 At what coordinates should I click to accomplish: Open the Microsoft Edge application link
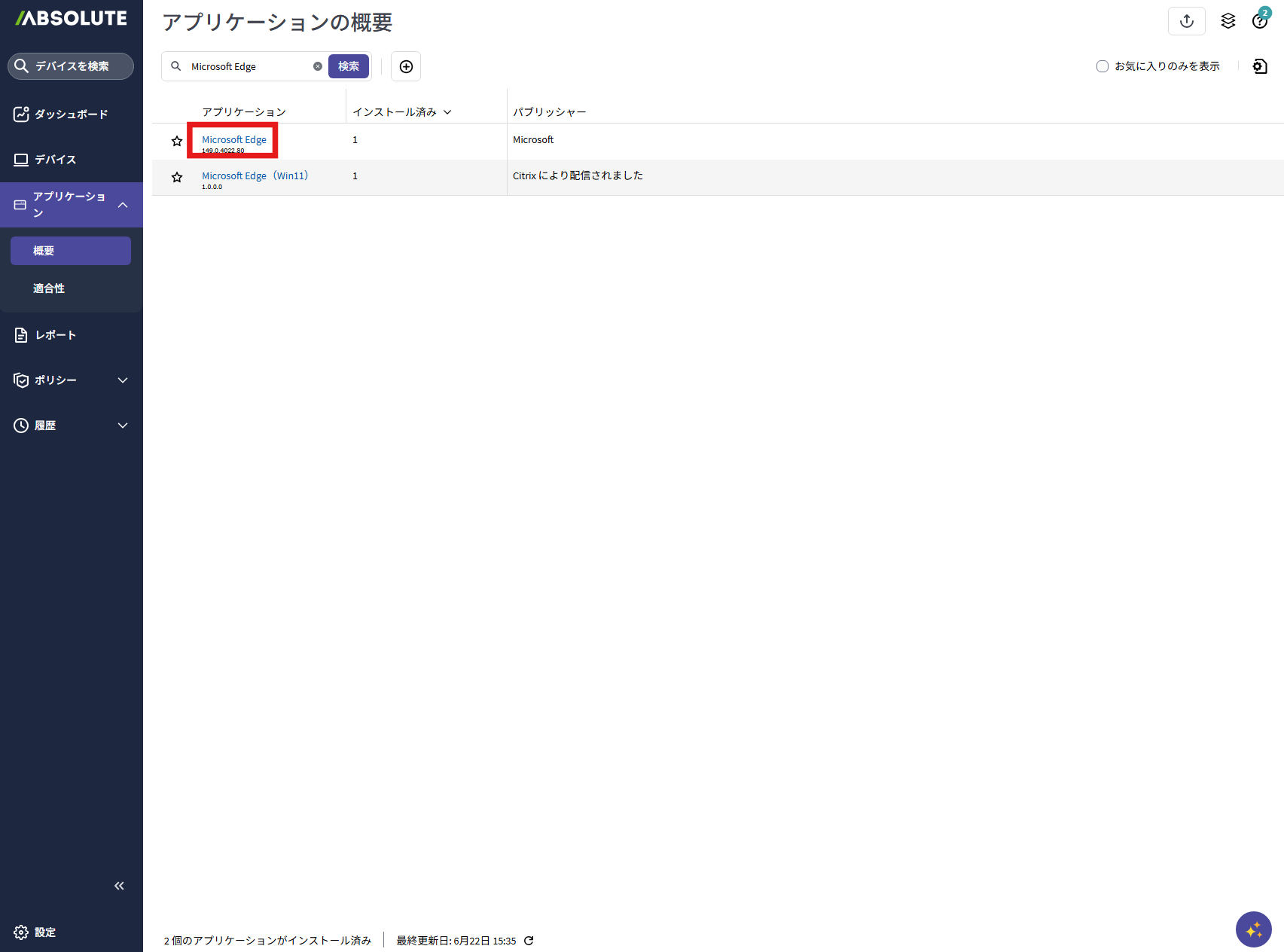234,139
